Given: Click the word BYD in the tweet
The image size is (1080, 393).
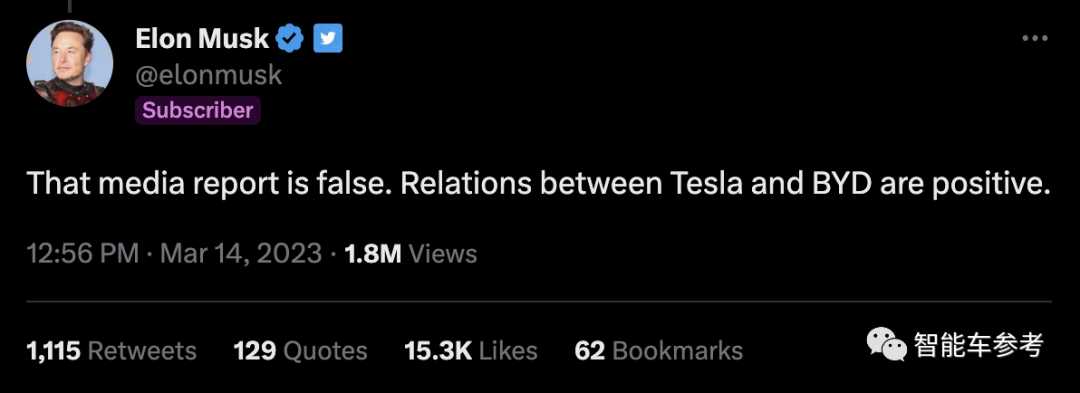Looking at the screenshot, I should (839, 184).
